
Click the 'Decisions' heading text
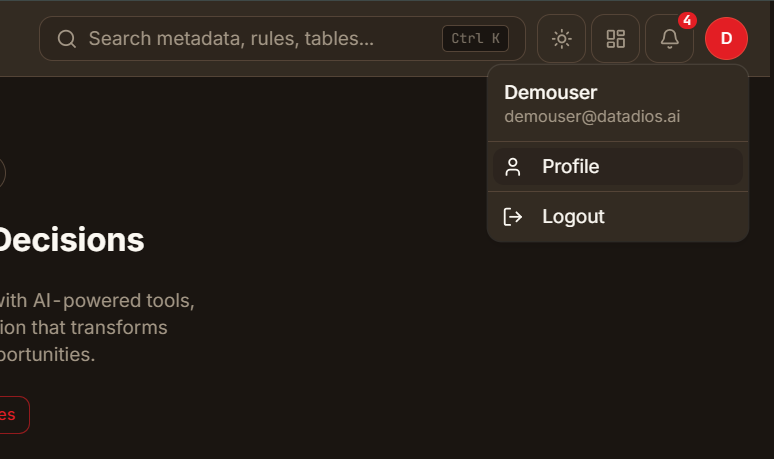pyautogui.click(x=71, y=240)
